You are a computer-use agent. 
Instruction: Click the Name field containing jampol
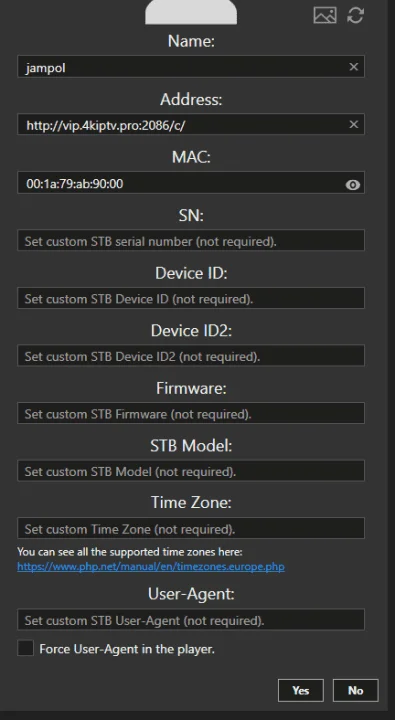pos(191,67)
